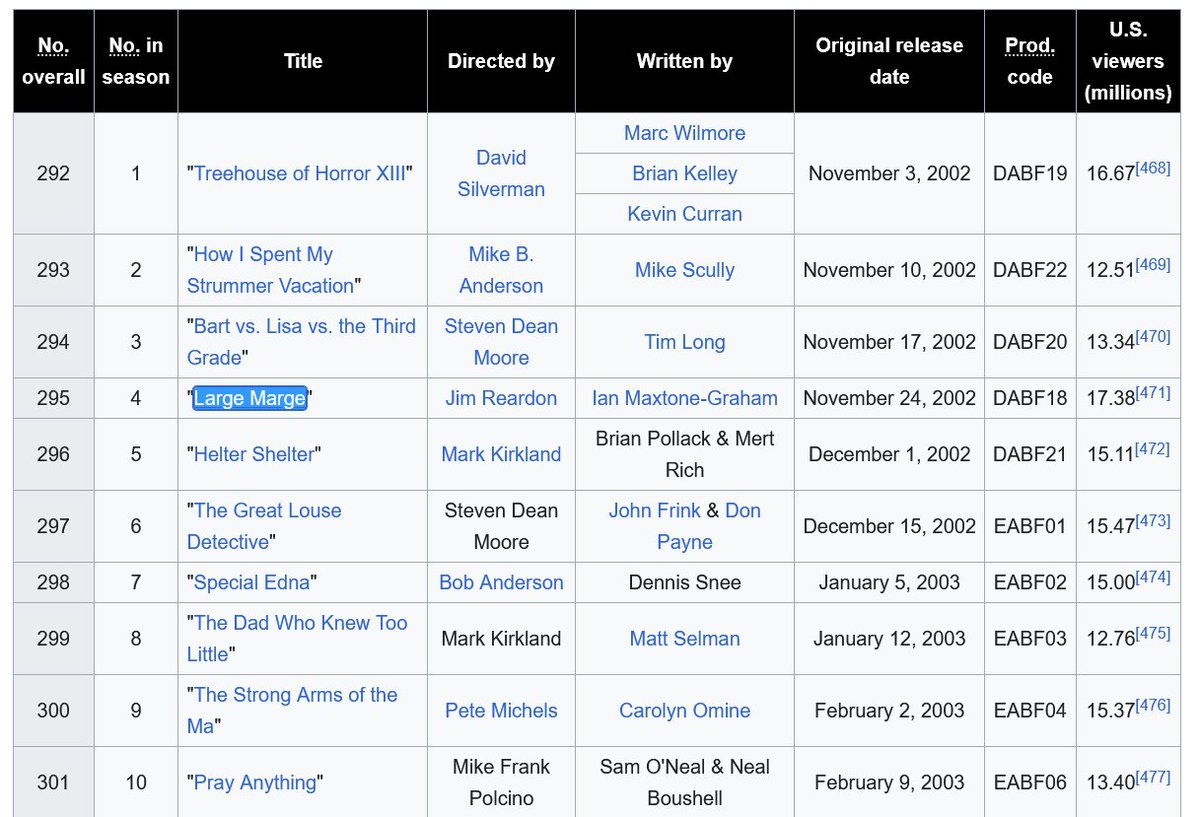1200x817 pixels.
Task: Click the highlighted "Large Marge" episode link
Action: pyautogui.click(x=250, y=398)
